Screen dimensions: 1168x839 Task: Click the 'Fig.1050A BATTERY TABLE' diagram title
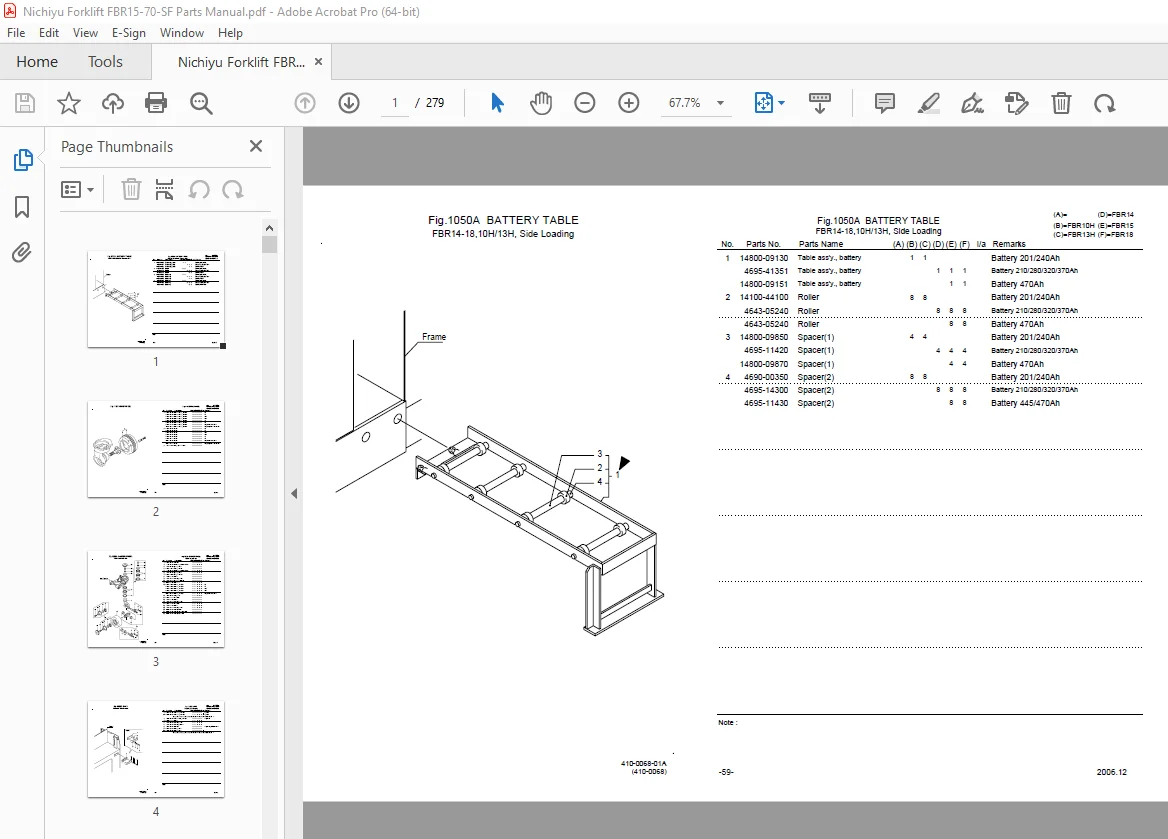[x=503, y=220]
